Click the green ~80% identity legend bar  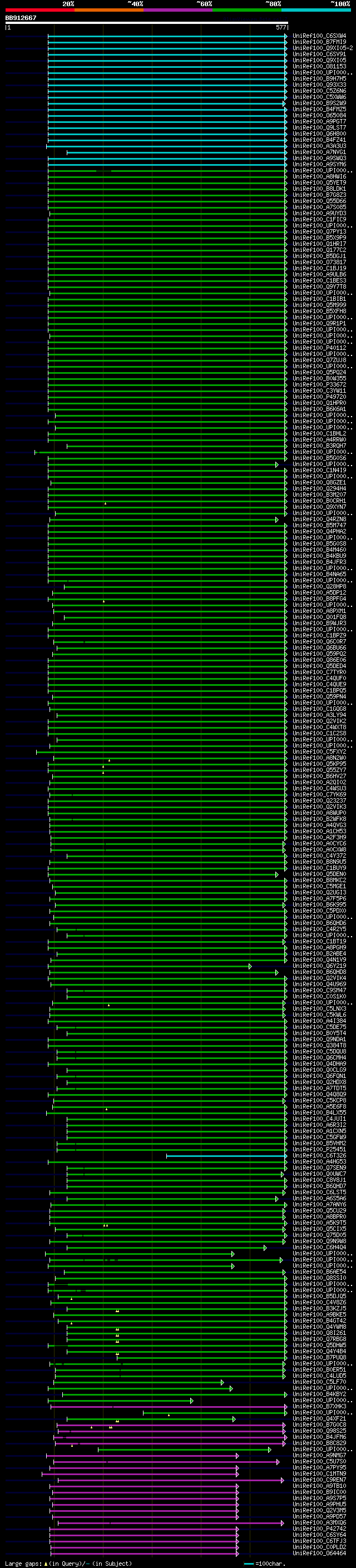(247, 10)
